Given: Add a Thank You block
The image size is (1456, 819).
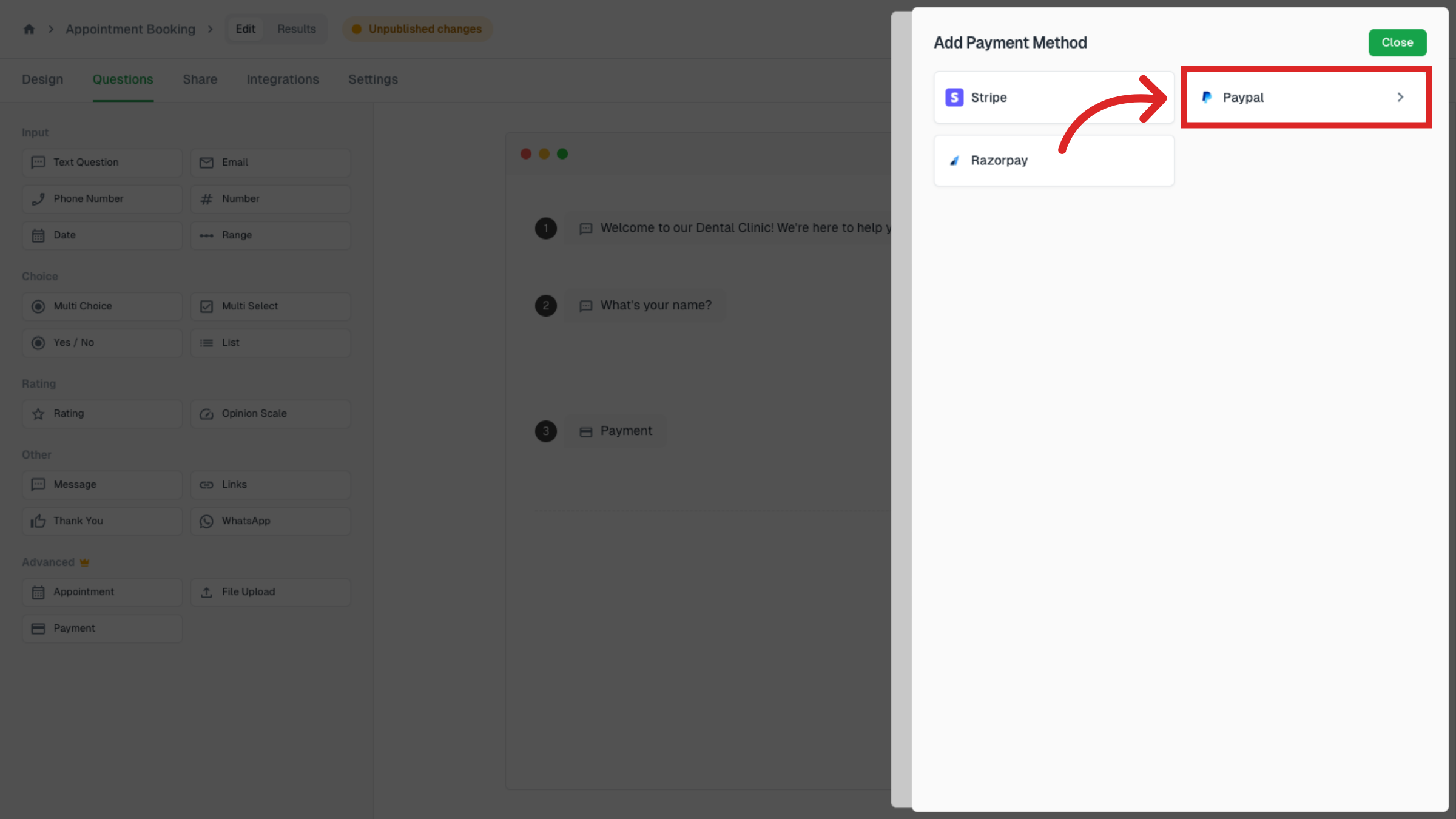Looking at the screenshot, I should tap(102, 521).
